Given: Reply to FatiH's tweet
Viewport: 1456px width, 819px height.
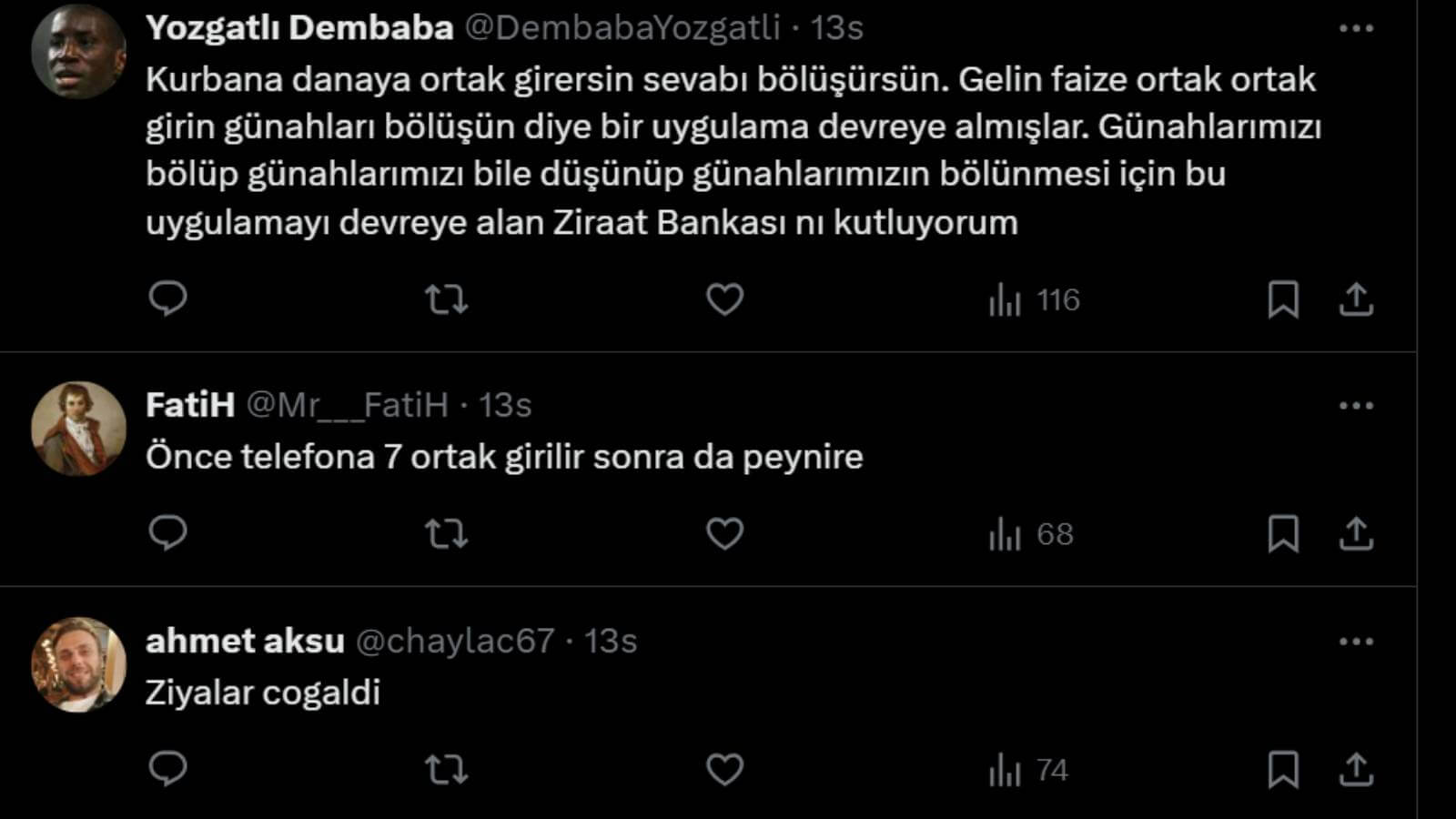Looking at the screenshot, I should pos(167,533).
